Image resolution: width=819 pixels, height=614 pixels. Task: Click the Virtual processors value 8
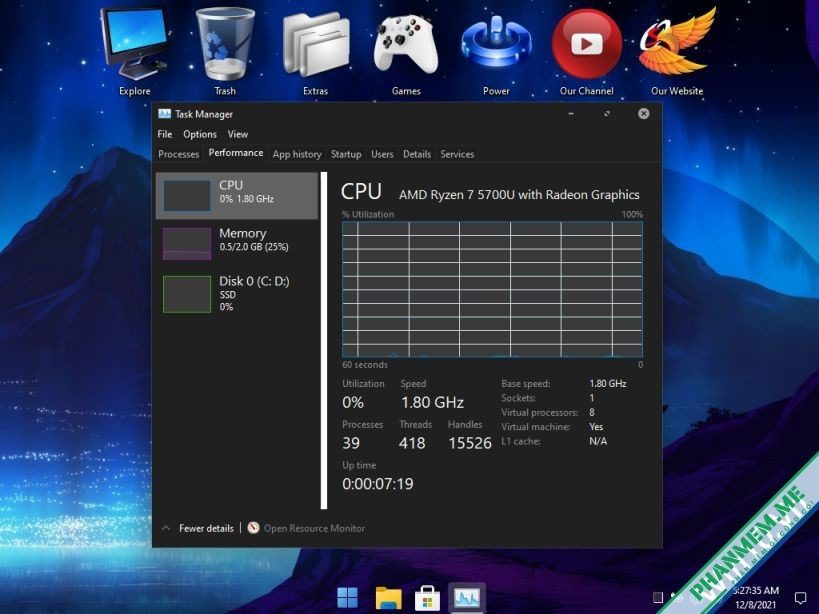[x=592, y=412]
